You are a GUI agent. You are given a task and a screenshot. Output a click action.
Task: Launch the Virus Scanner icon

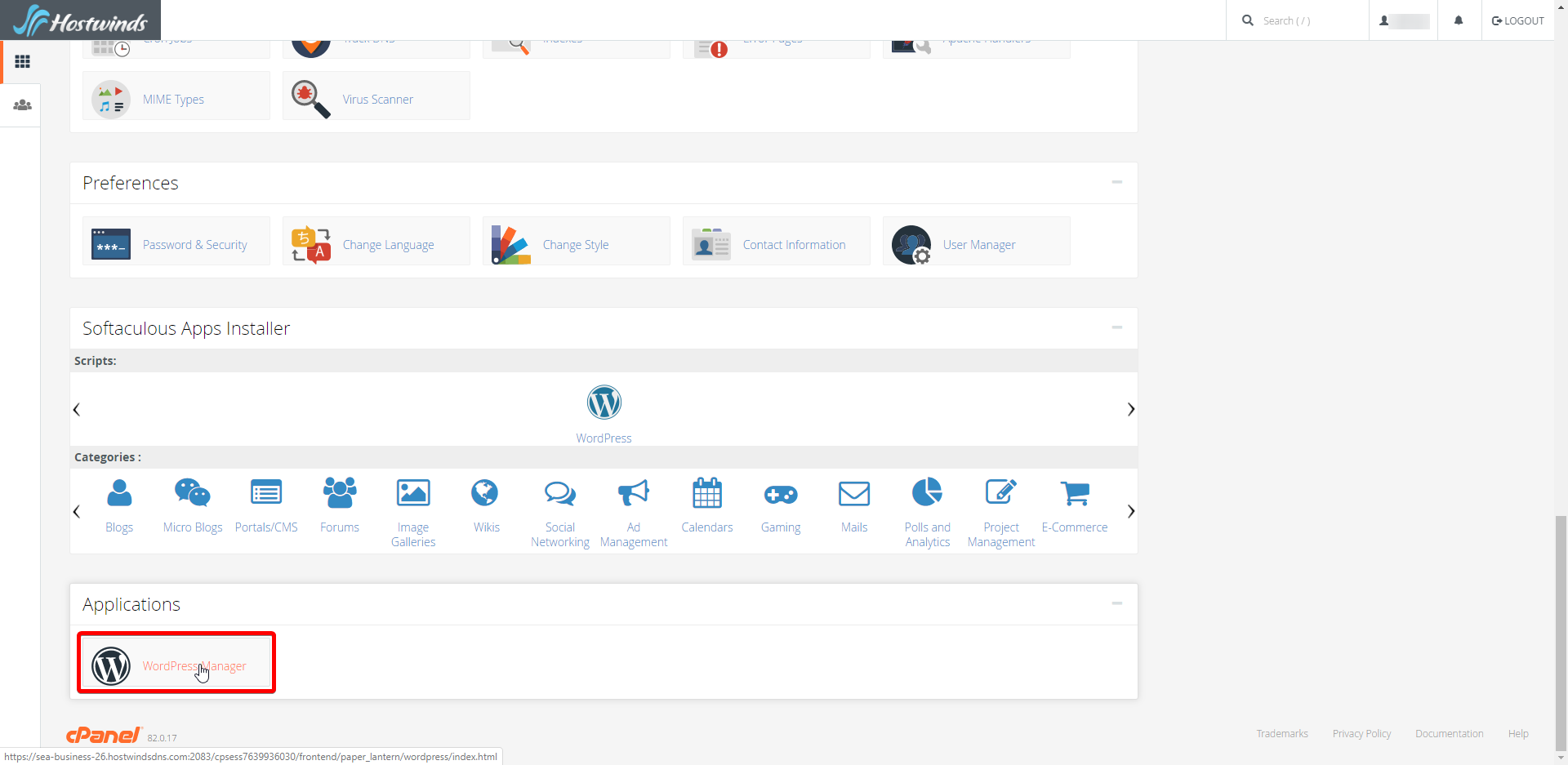coord(311,99)
